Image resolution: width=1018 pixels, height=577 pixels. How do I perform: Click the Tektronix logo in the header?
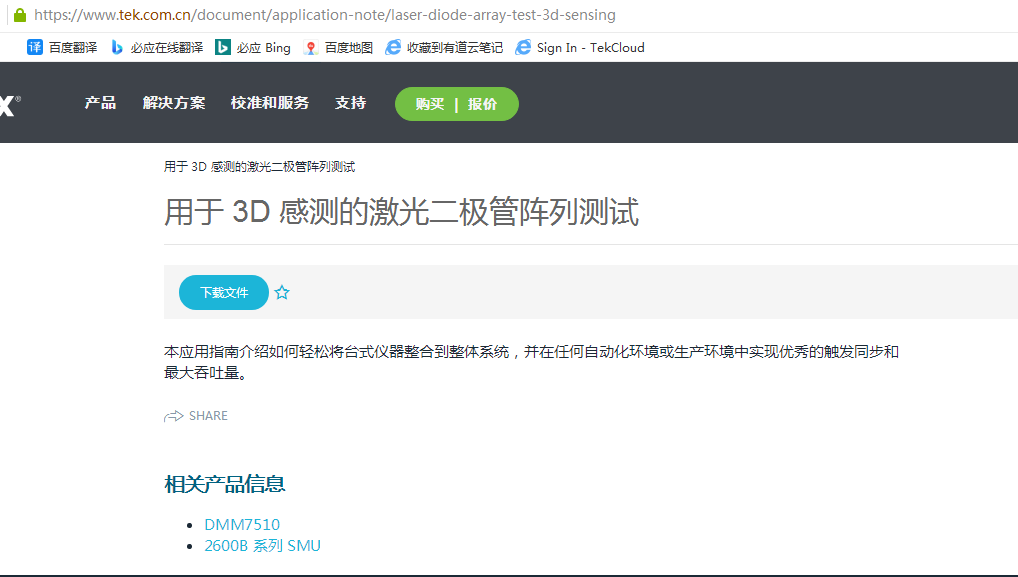click(8, 104)
